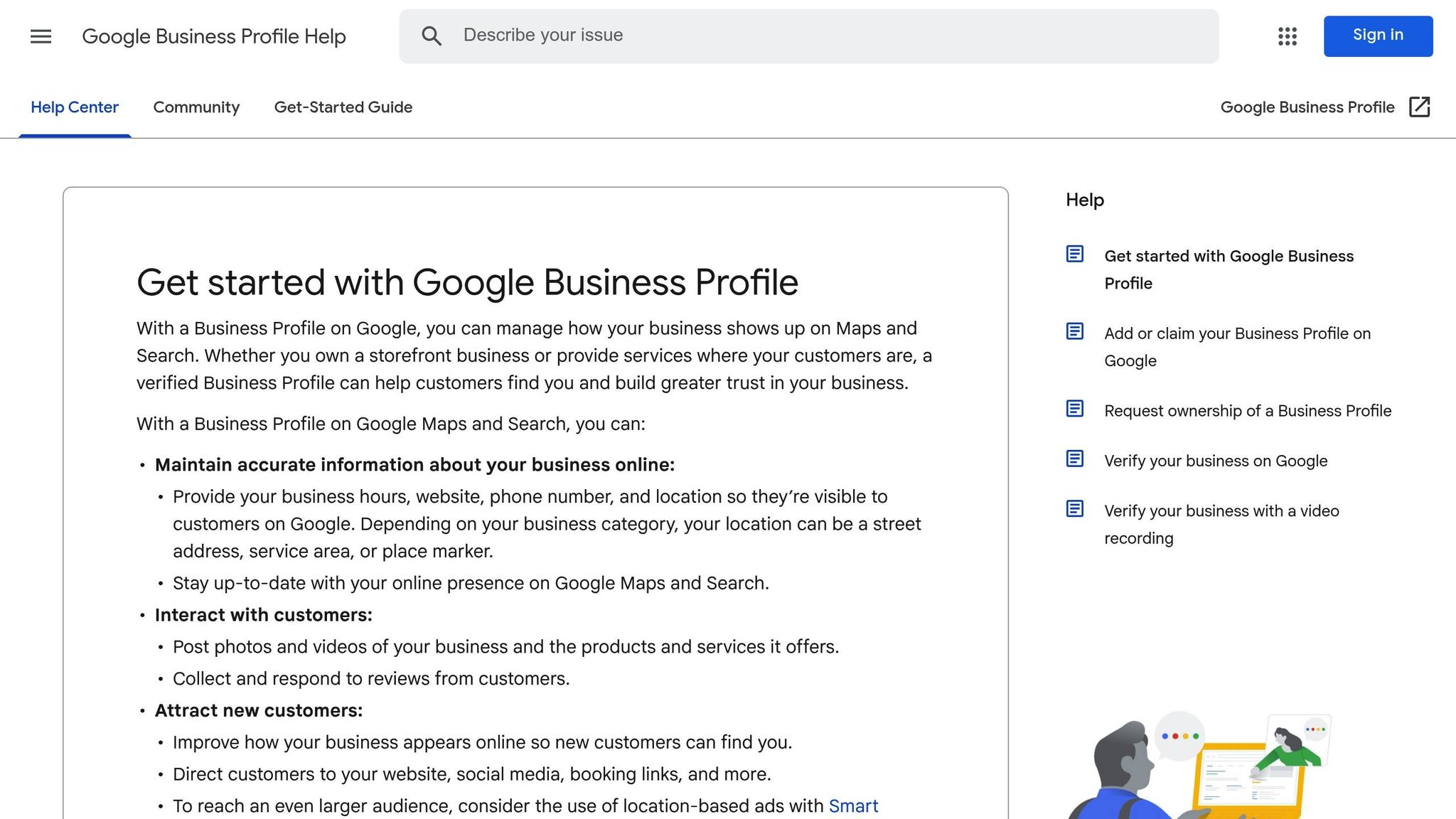
Task: Open Add or claim your Business Profile on Google
Action: click(x=1237, y=347)
